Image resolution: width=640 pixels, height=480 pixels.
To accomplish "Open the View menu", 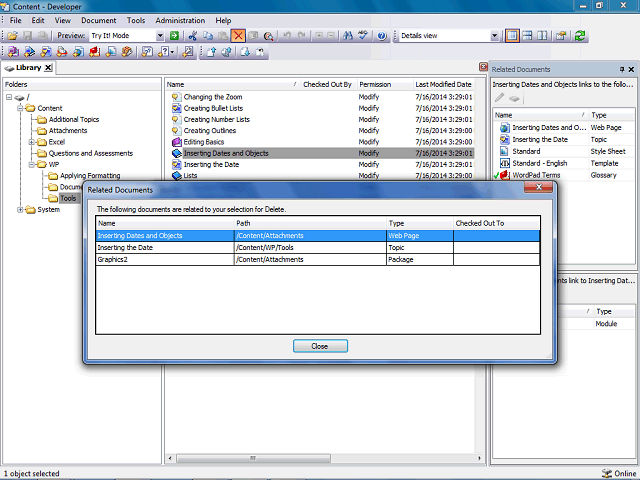I will [x=62, y=20].
